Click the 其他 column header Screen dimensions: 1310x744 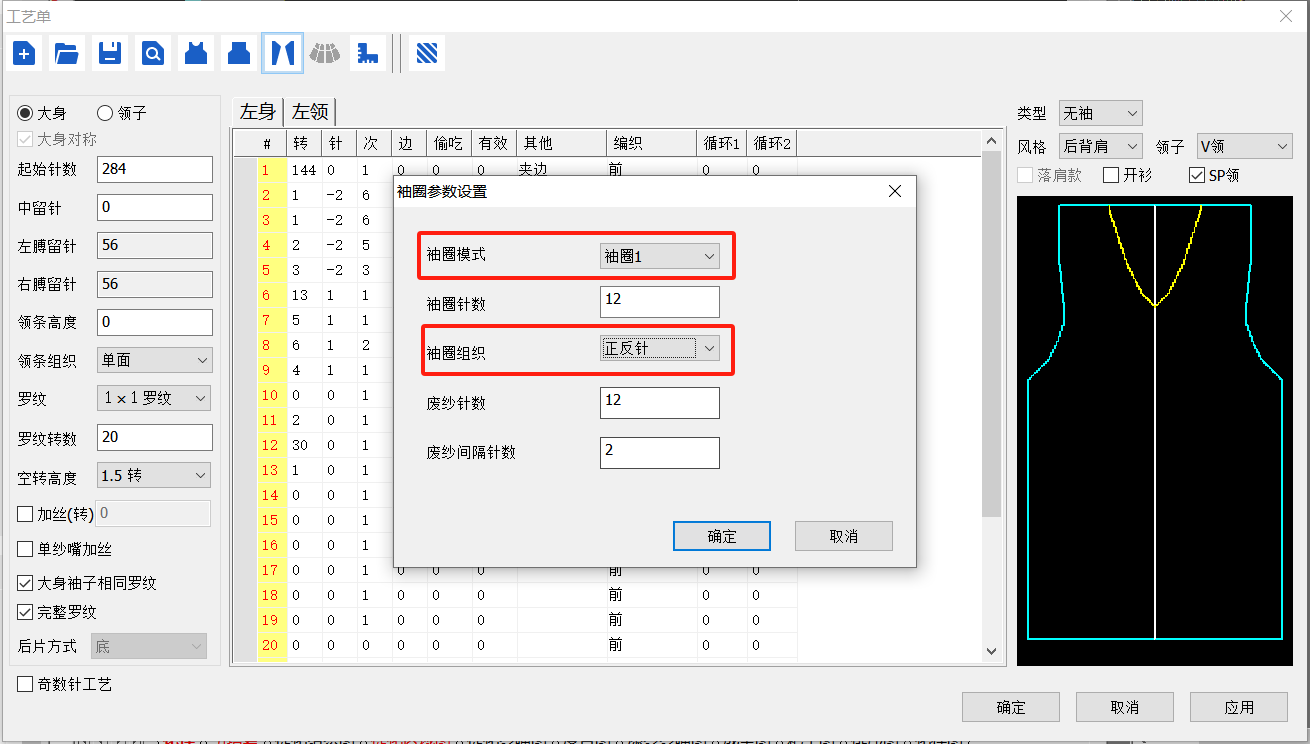561,144
